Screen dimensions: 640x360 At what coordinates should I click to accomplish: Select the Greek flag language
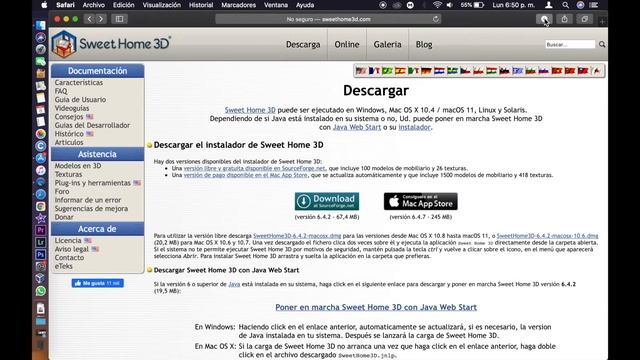(518, 71)
